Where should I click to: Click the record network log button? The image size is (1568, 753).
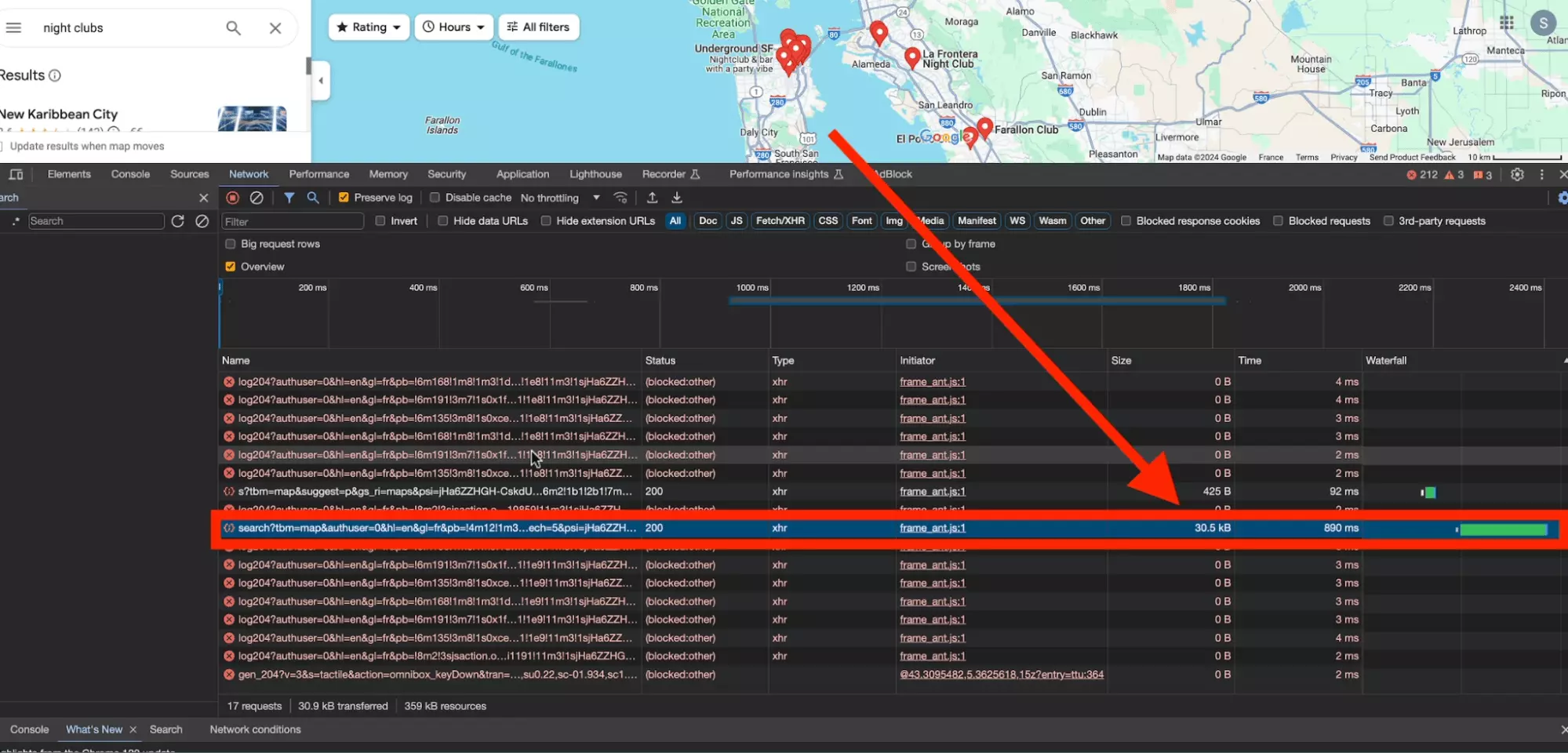tap(232, 198)
